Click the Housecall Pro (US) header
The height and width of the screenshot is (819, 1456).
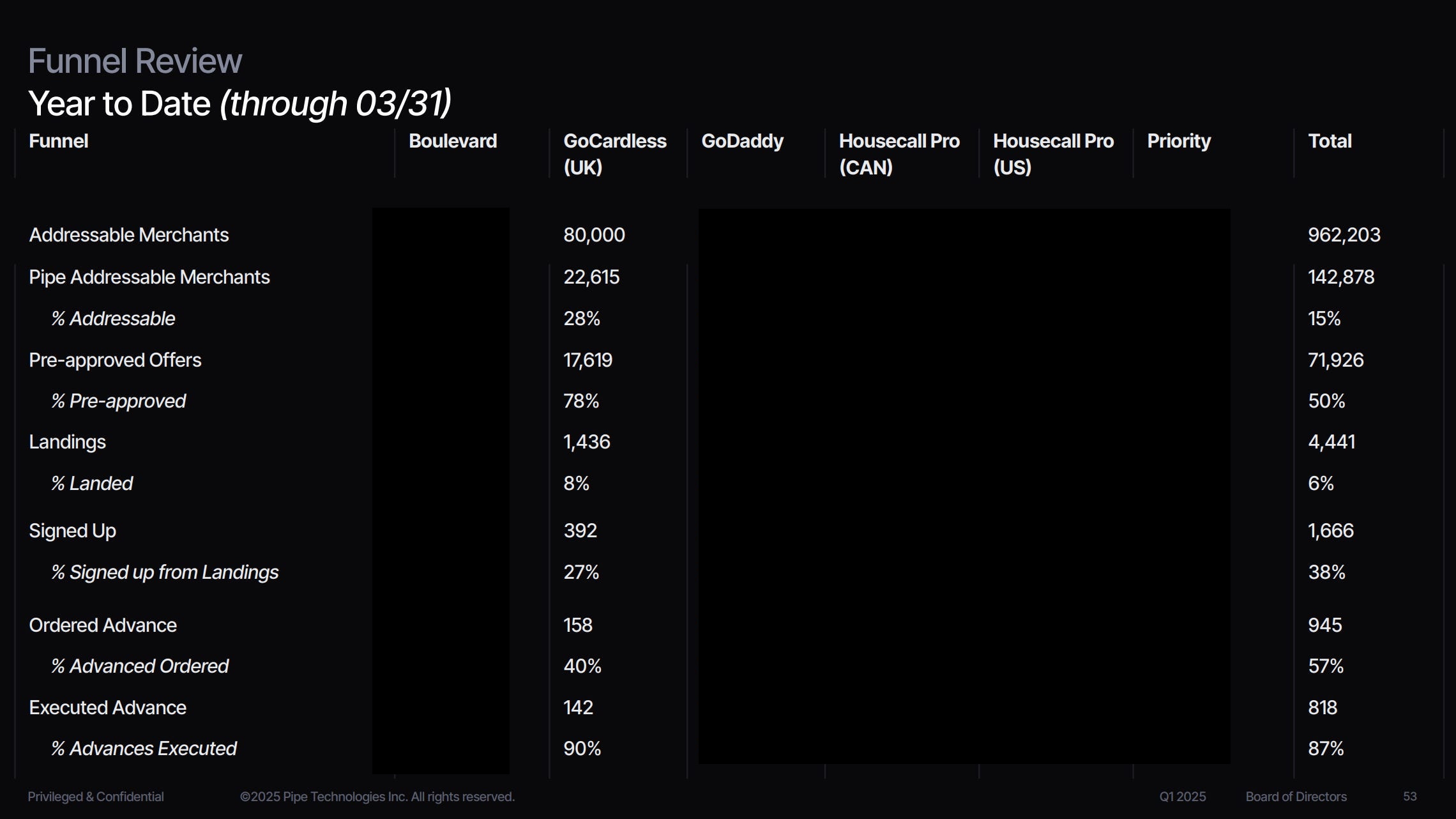[1052, 153]
